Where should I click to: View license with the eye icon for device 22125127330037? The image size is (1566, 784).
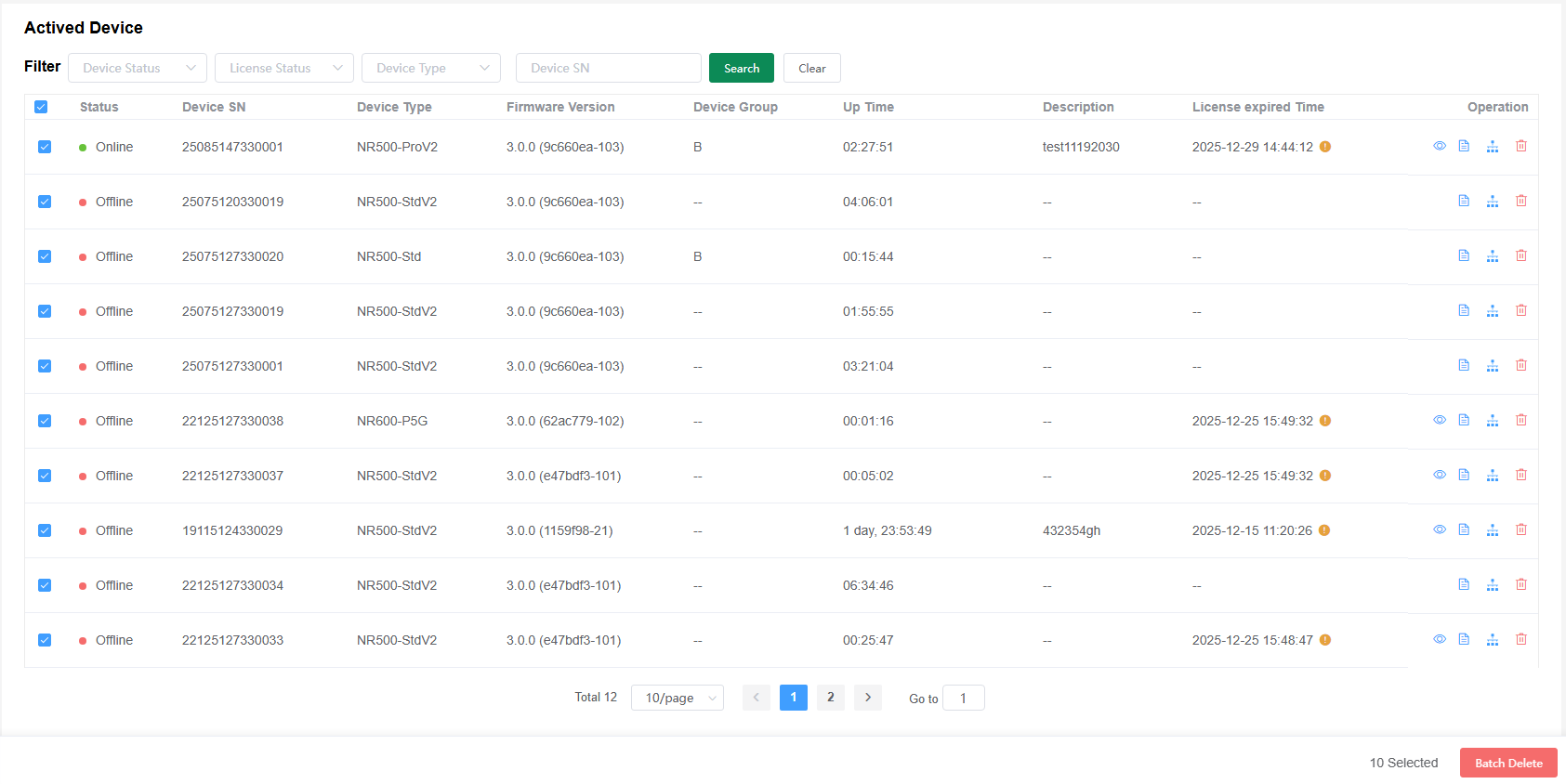pyautogui.click(x=1439, y=475)
